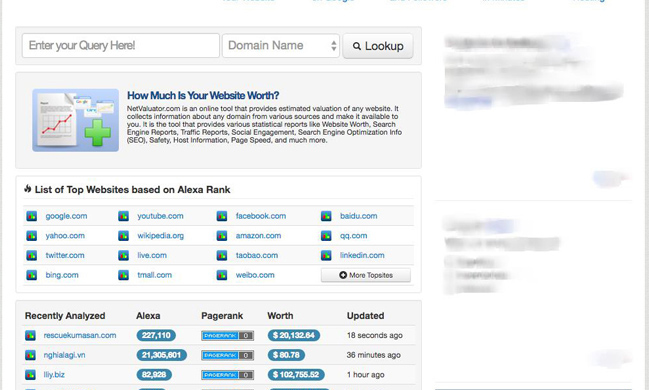649x390 pixels.
Task: Click the chart icon next to bing.com
Action: tap(31, 275)
